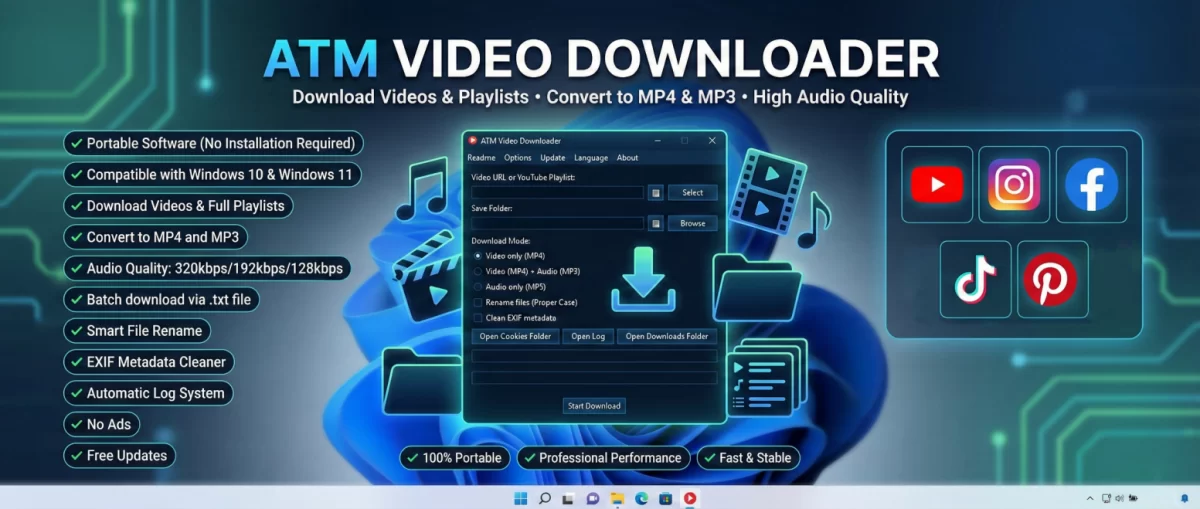Click into the Video URL input field

pos(557,193)
